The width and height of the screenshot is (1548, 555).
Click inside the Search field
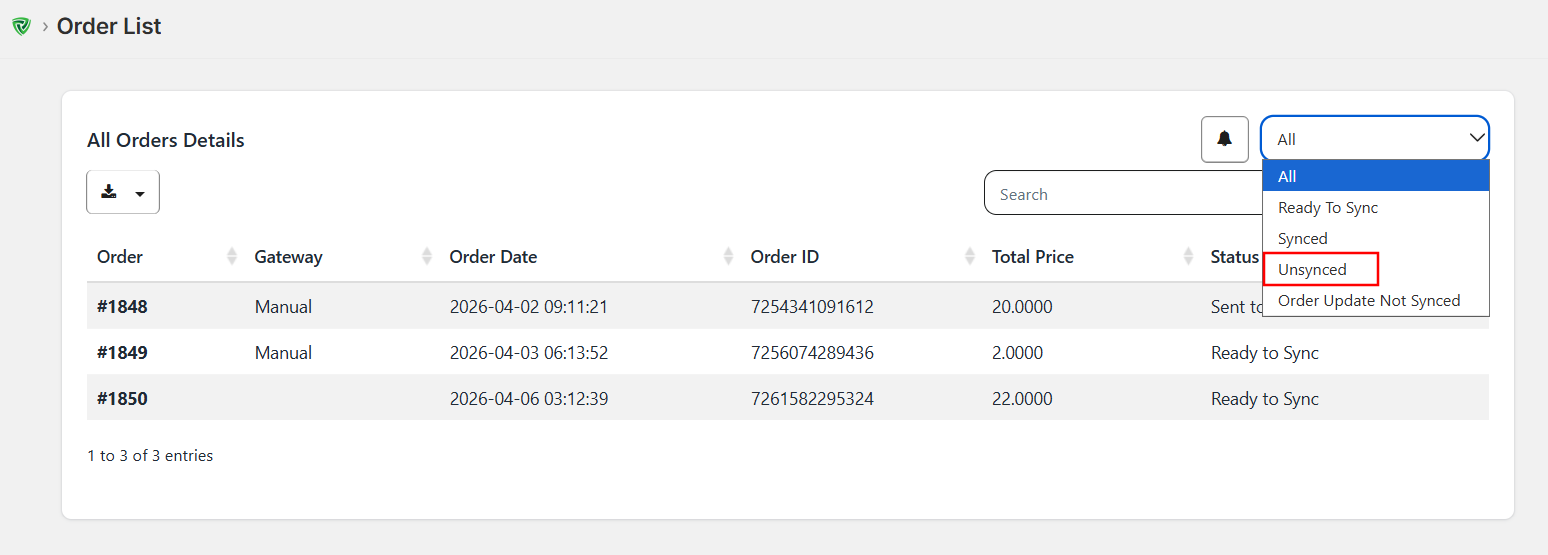click(1120, 194)
